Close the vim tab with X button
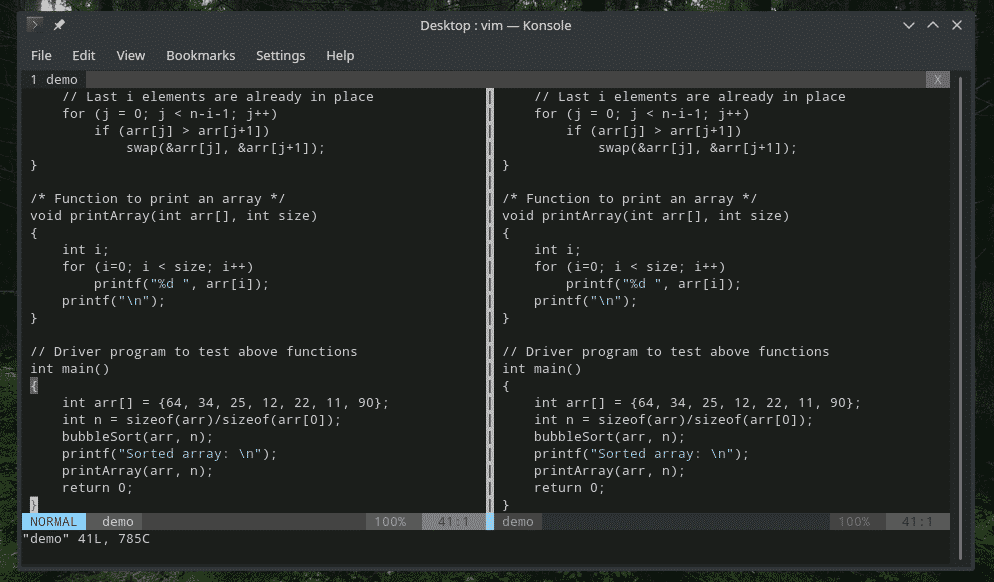The image size is (994, 582). click(938, 79)
